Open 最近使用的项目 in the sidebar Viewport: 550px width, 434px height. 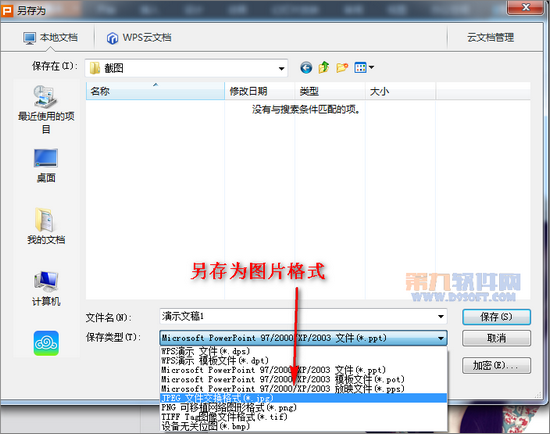46,110
